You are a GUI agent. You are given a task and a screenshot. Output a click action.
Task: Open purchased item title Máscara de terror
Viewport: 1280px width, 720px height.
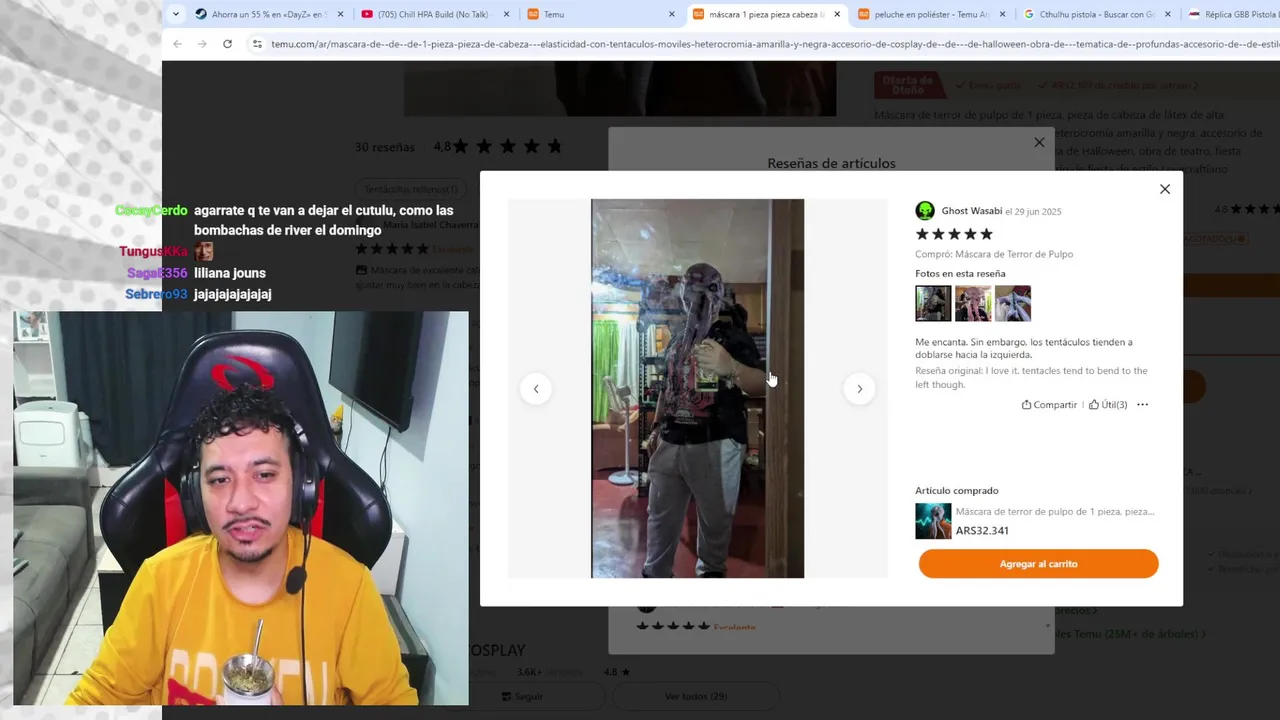[1055, 512]
